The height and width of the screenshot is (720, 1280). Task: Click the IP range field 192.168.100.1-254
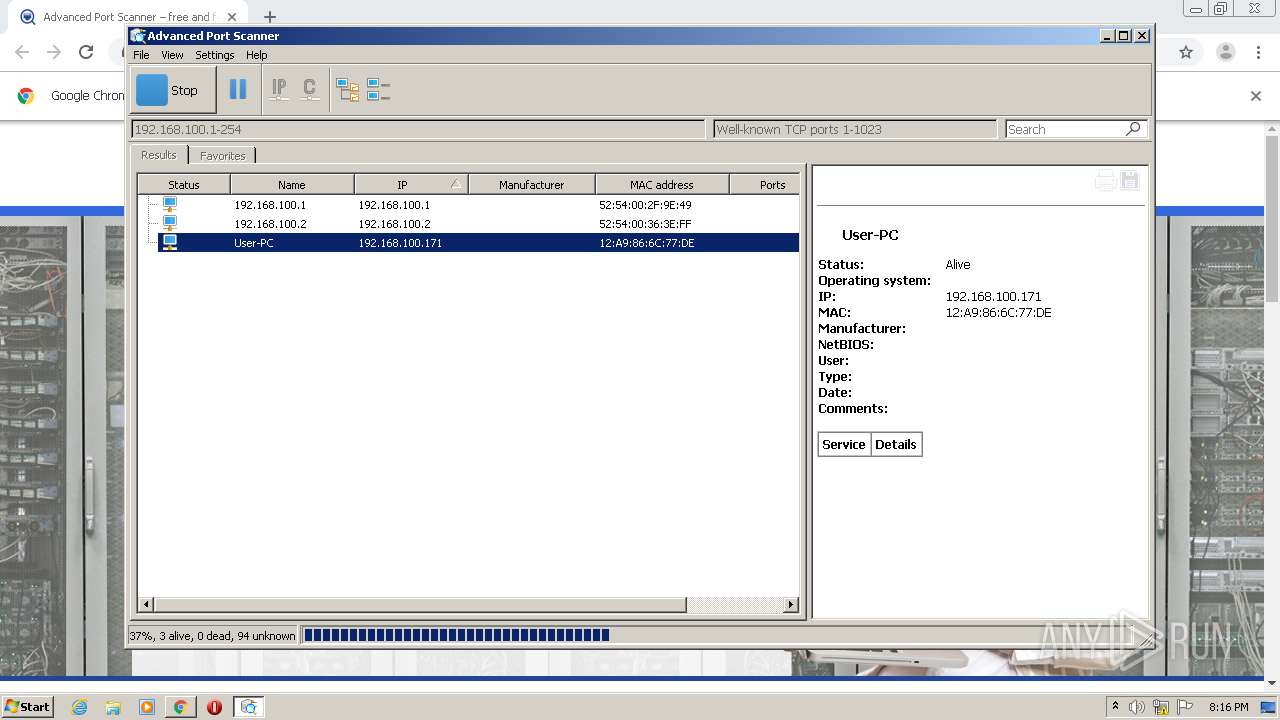[418, 129]
